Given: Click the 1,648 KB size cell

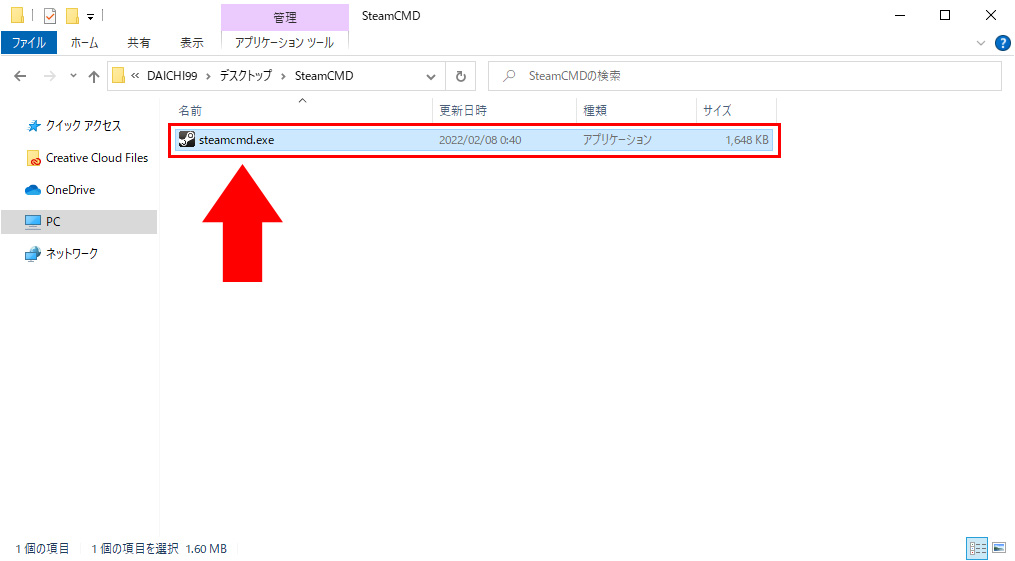Looking at the screenshot, I should point(746,140).
